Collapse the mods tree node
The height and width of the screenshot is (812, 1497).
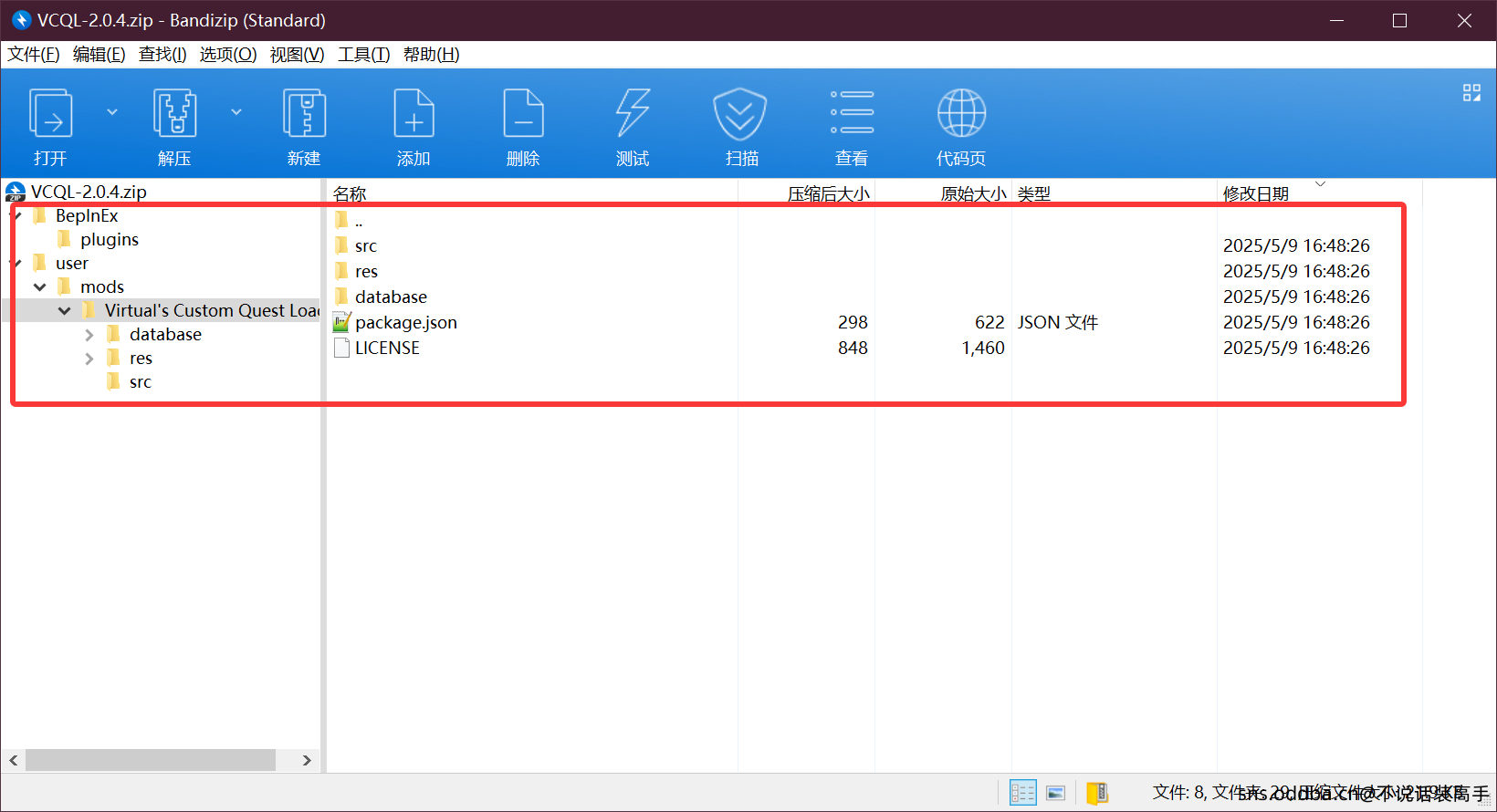tap(40, 286)
